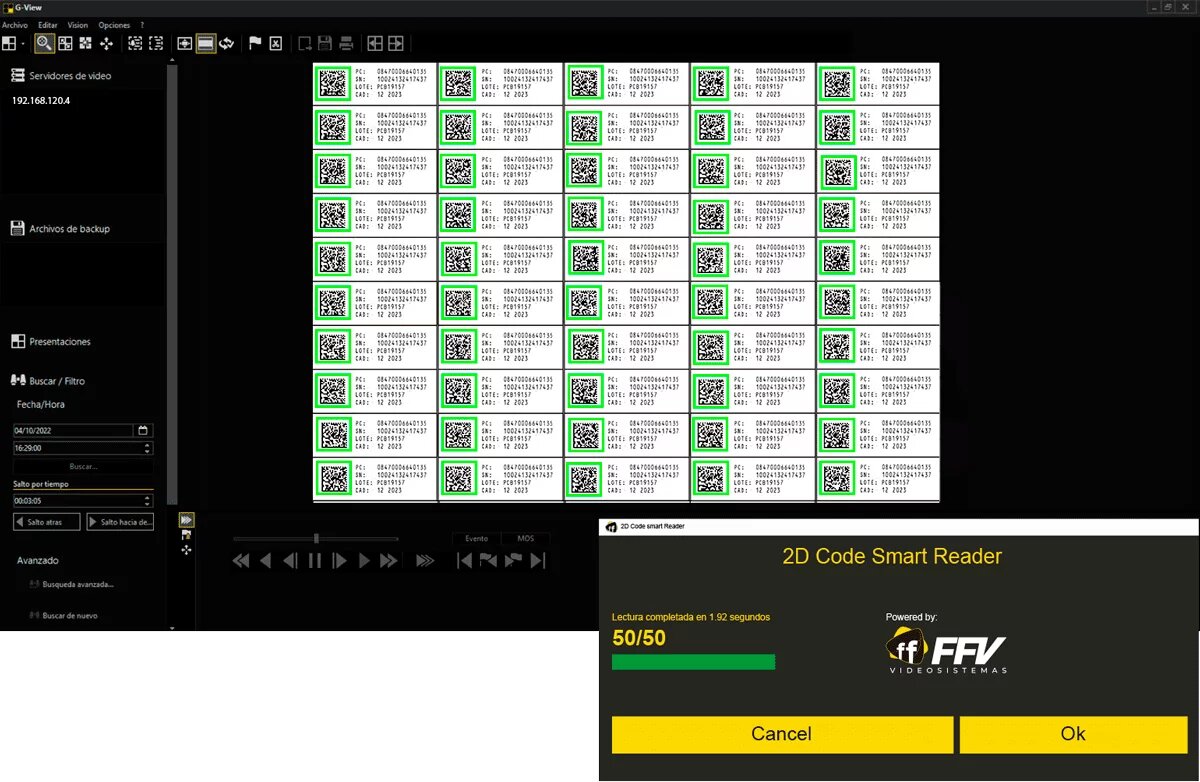Image resolution: width=1200 pixels, height=782 pixels.
Task: Click the first dashed-selection toolbar icon
Action: [135, 43]
